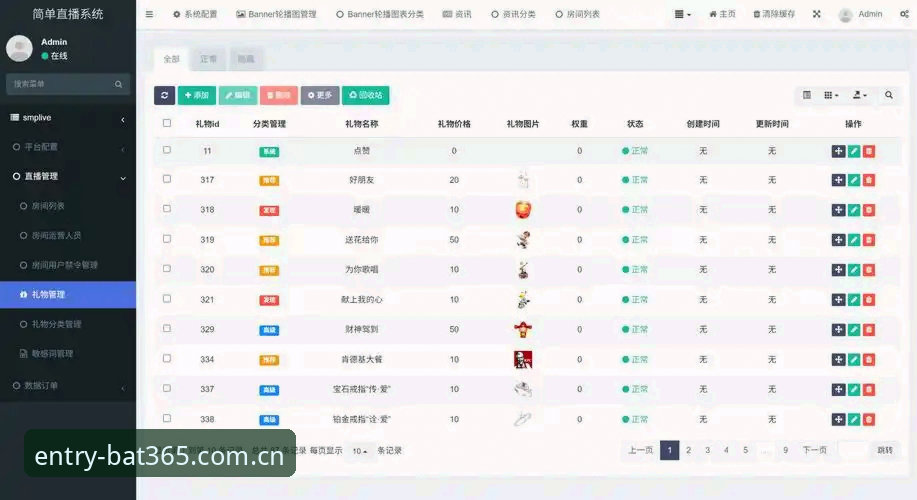Edit gift row 321
This screenshot has height=500, width=917.
click(854, 299)
